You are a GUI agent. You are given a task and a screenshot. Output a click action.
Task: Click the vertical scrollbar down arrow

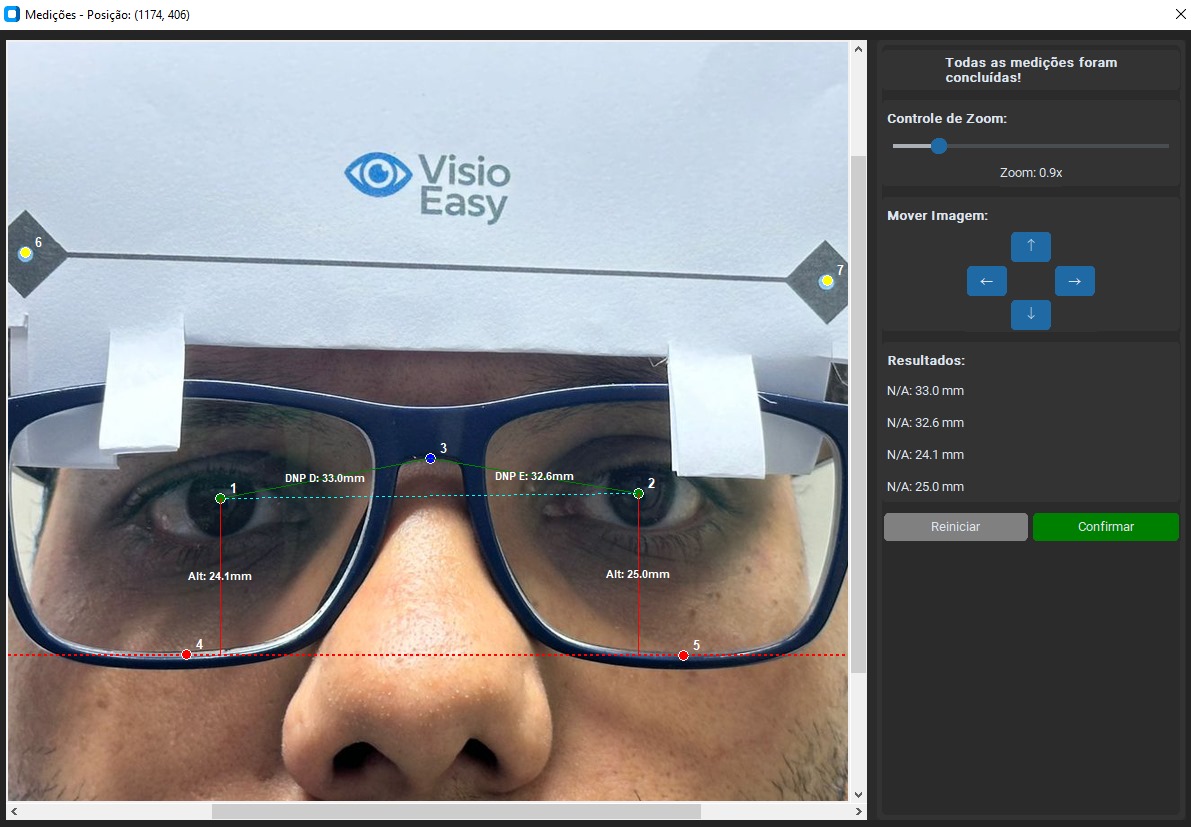tap(858, 794)
